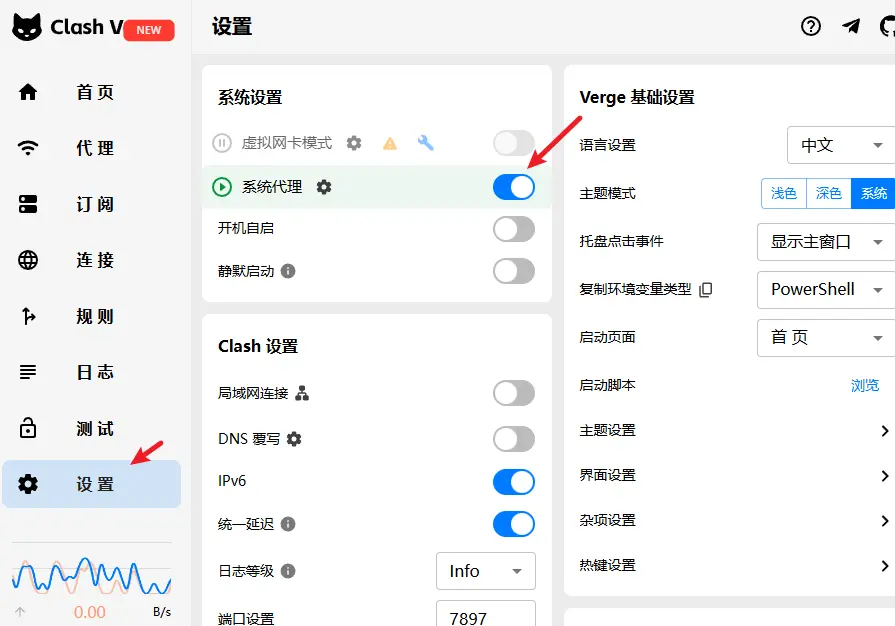The width and height of the screenshot is (895, 626).
Task: Open gear settings for 系统代理
Action: coord(324,187)
